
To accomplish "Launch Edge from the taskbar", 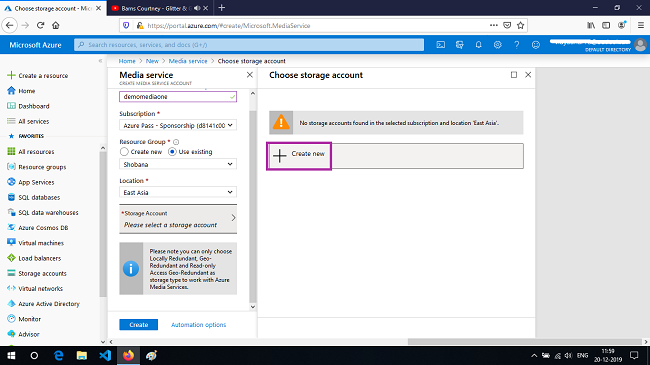I will (58, 355).
